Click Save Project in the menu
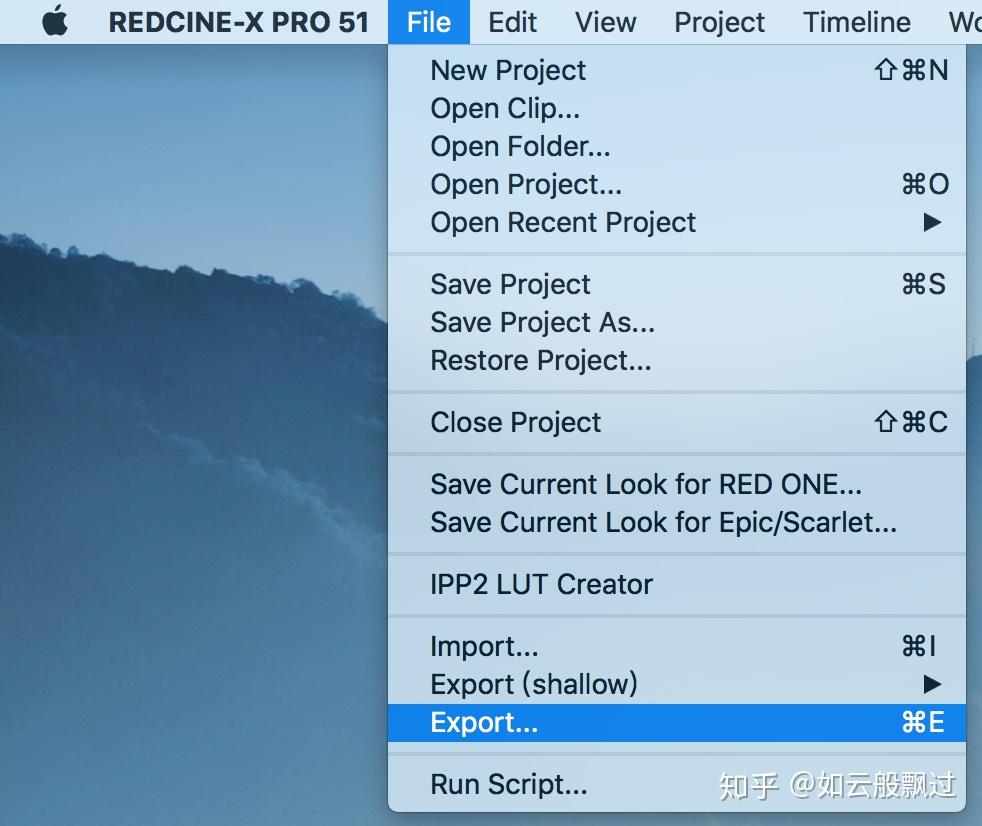The height and width of the screenshot is (826, 982). (x=510, y=284)
